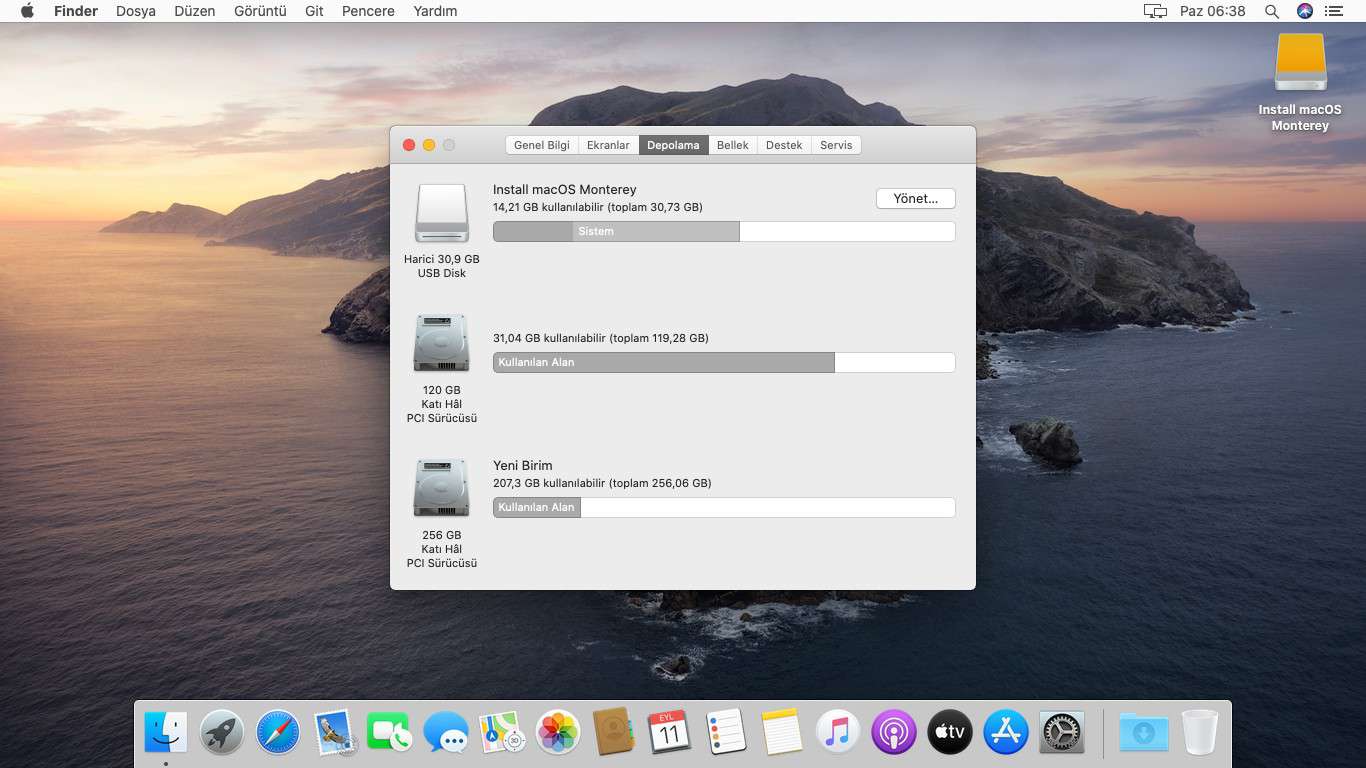The height and width of the screenshot is (768, 1366).
Task: Launch Launchpad from the Dock
Action: [222, 732]
